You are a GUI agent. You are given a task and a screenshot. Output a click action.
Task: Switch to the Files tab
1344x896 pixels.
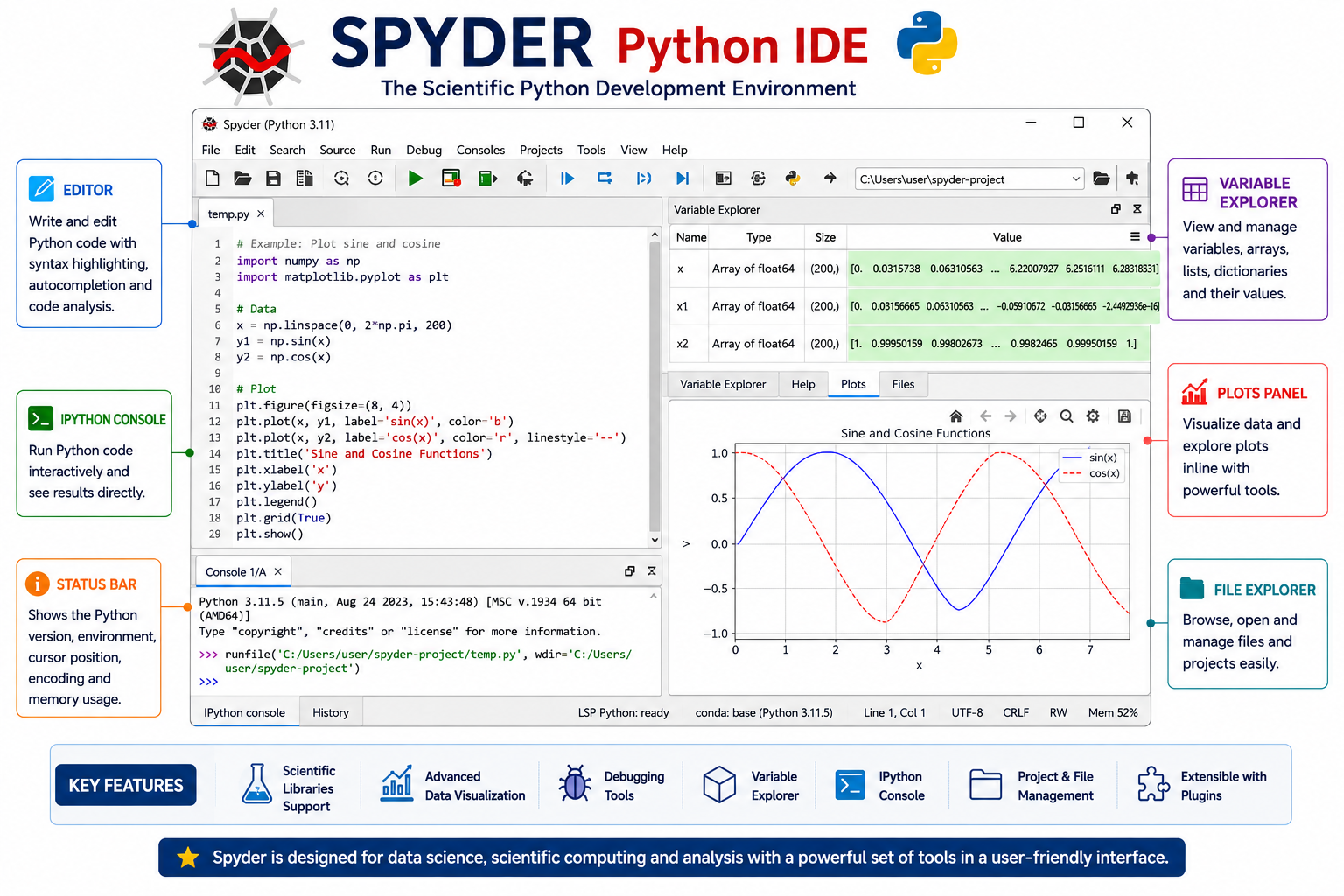click(x=903, y=384)
